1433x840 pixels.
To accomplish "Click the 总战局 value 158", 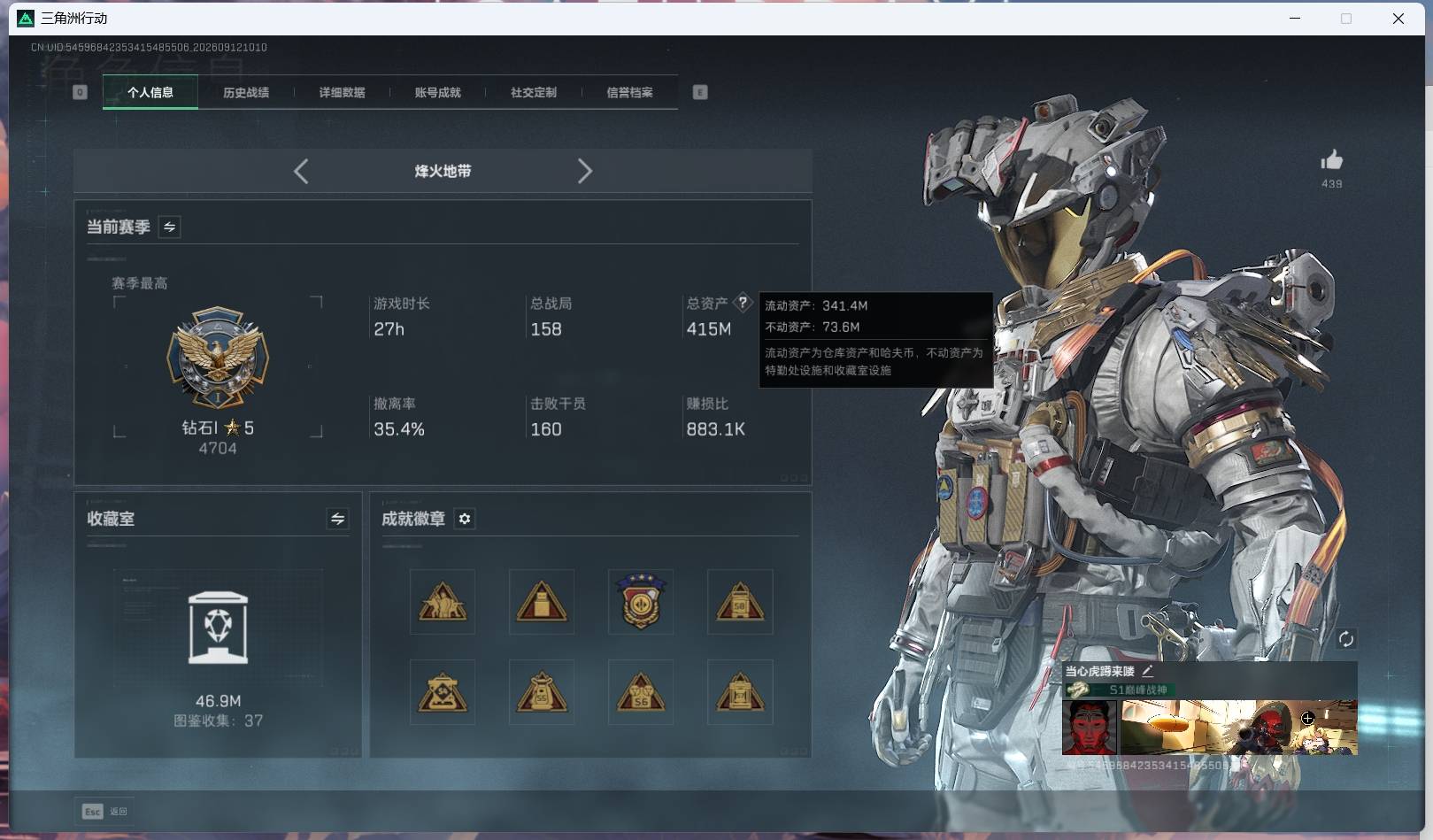I will (546, 329).
